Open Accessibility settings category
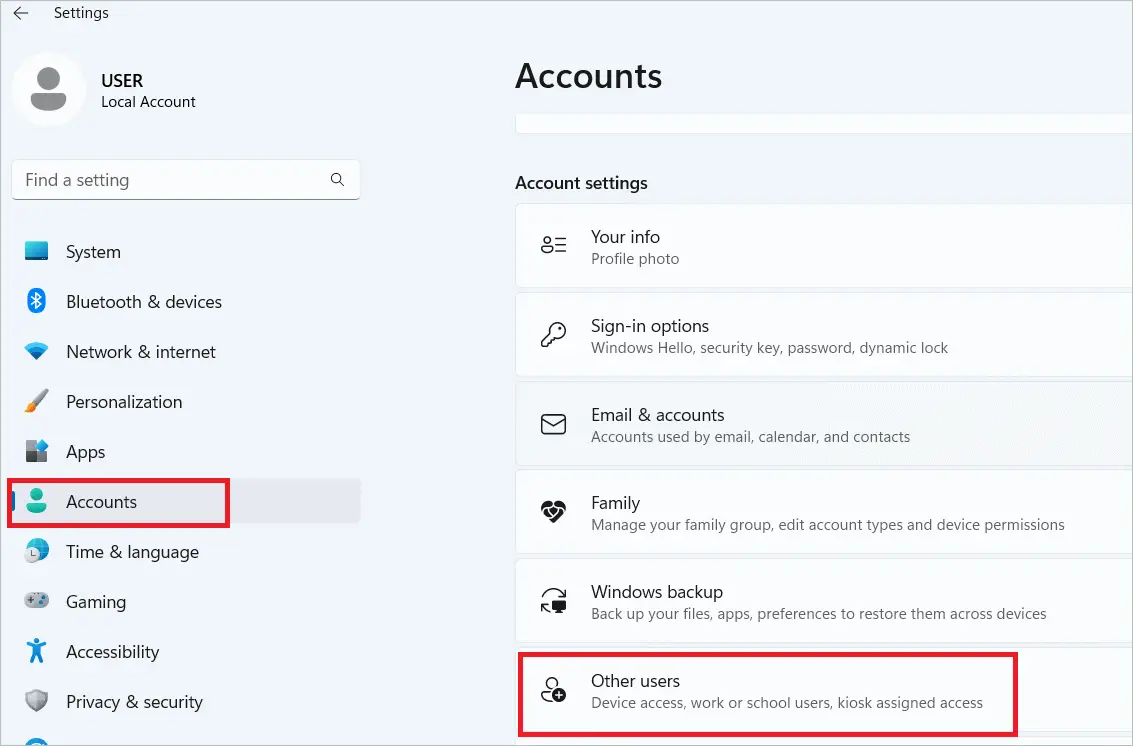The image size is (1133, 746). coord(186,651)
